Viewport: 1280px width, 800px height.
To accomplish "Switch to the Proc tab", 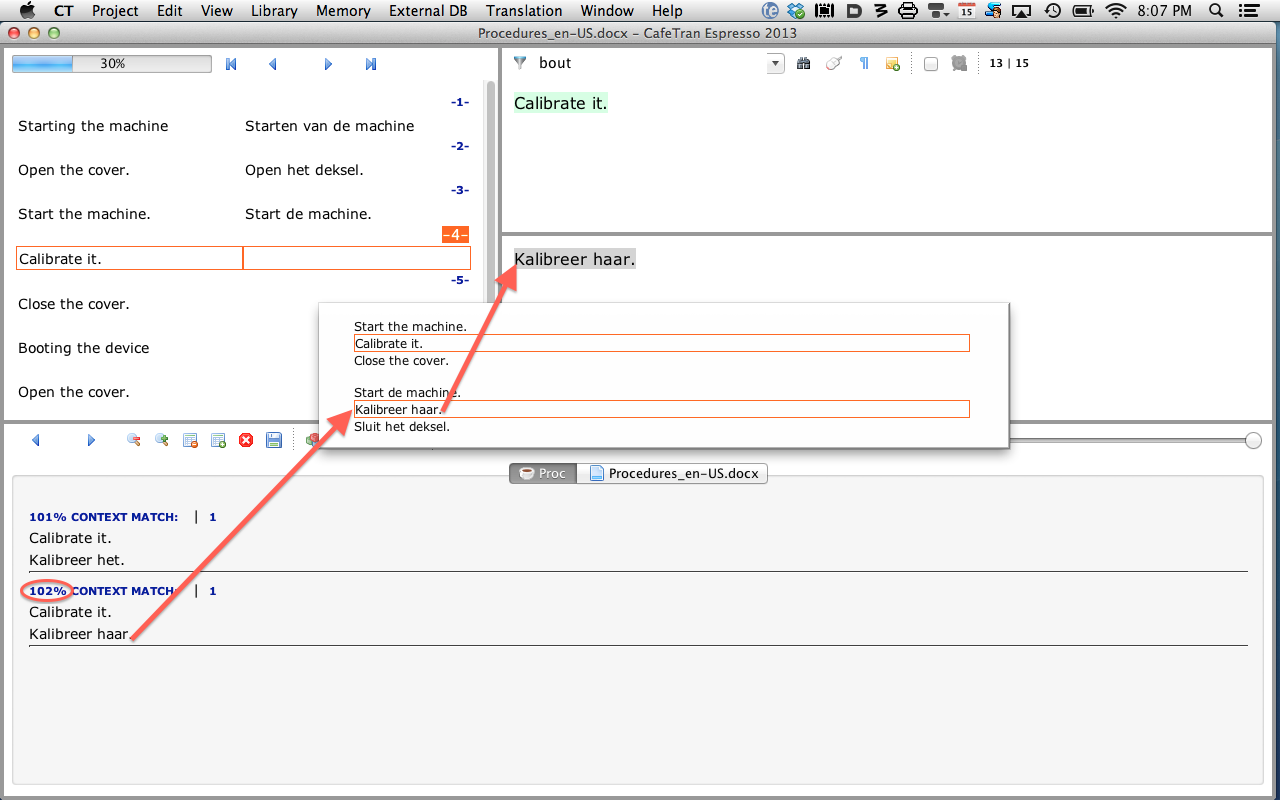I will [x=543, y=473].
